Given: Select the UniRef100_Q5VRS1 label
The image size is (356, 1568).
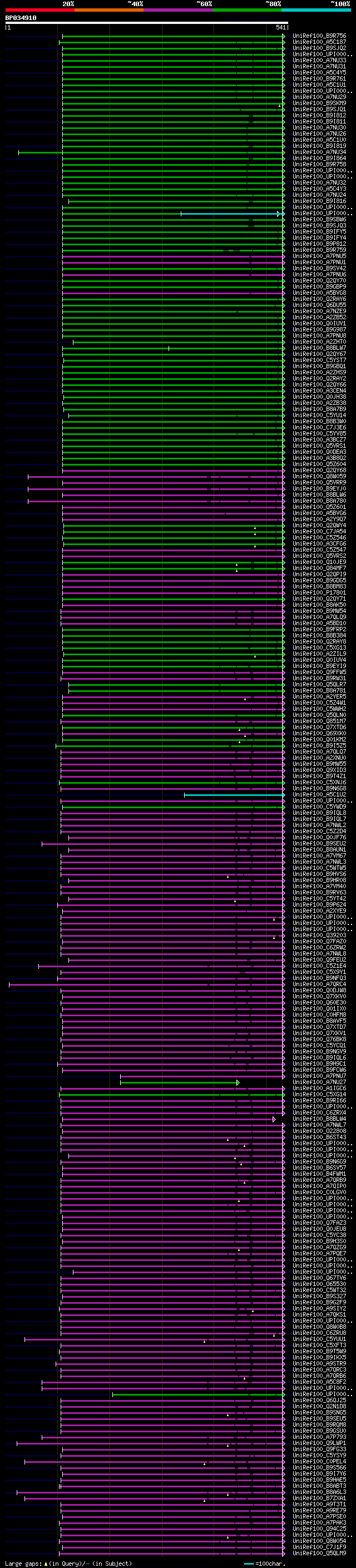Looking at the screenshot, I should (319, 446).
